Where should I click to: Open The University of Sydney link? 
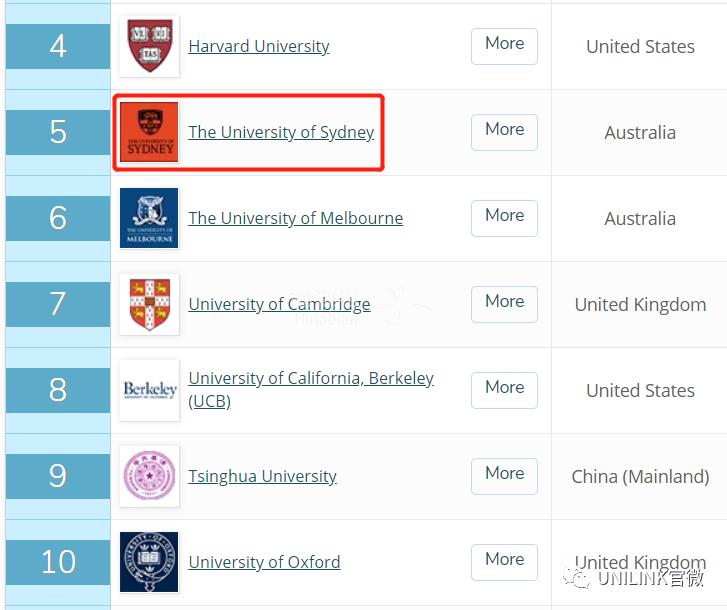pyautogui.click(x=281, y=133)
